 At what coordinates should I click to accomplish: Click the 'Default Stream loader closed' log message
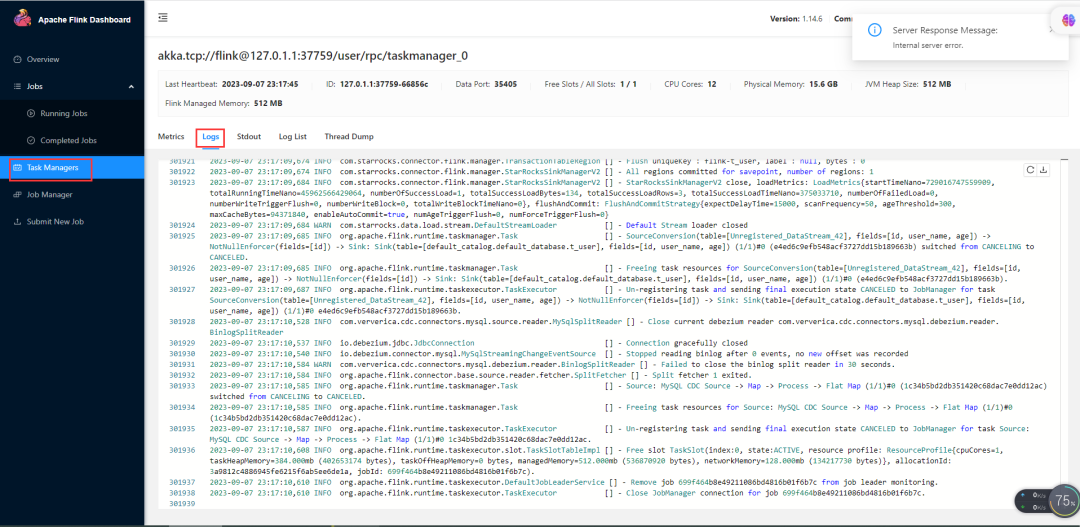tap(686, 225)
